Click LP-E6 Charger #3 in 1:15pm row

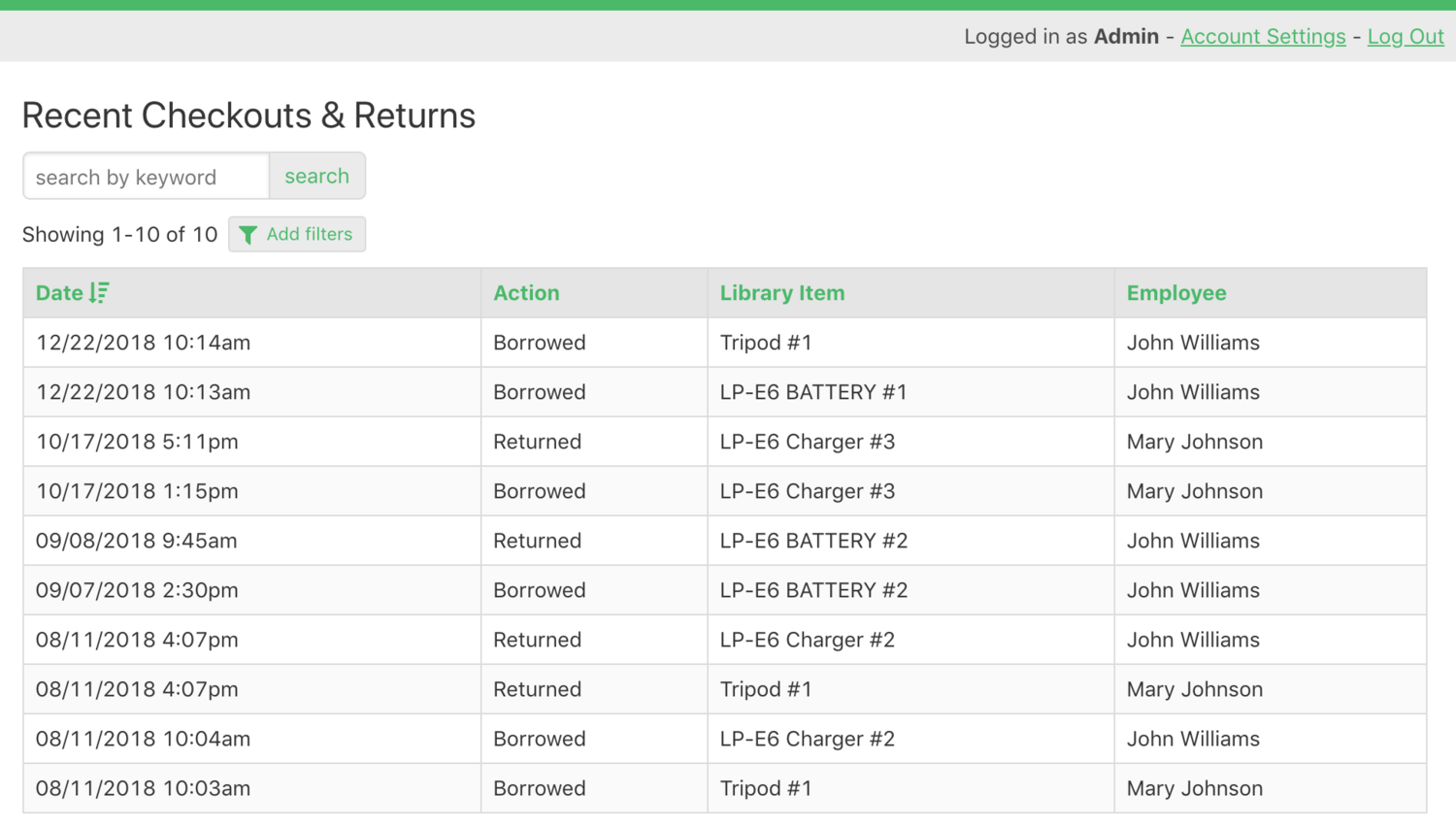click(x=807, y=491)
